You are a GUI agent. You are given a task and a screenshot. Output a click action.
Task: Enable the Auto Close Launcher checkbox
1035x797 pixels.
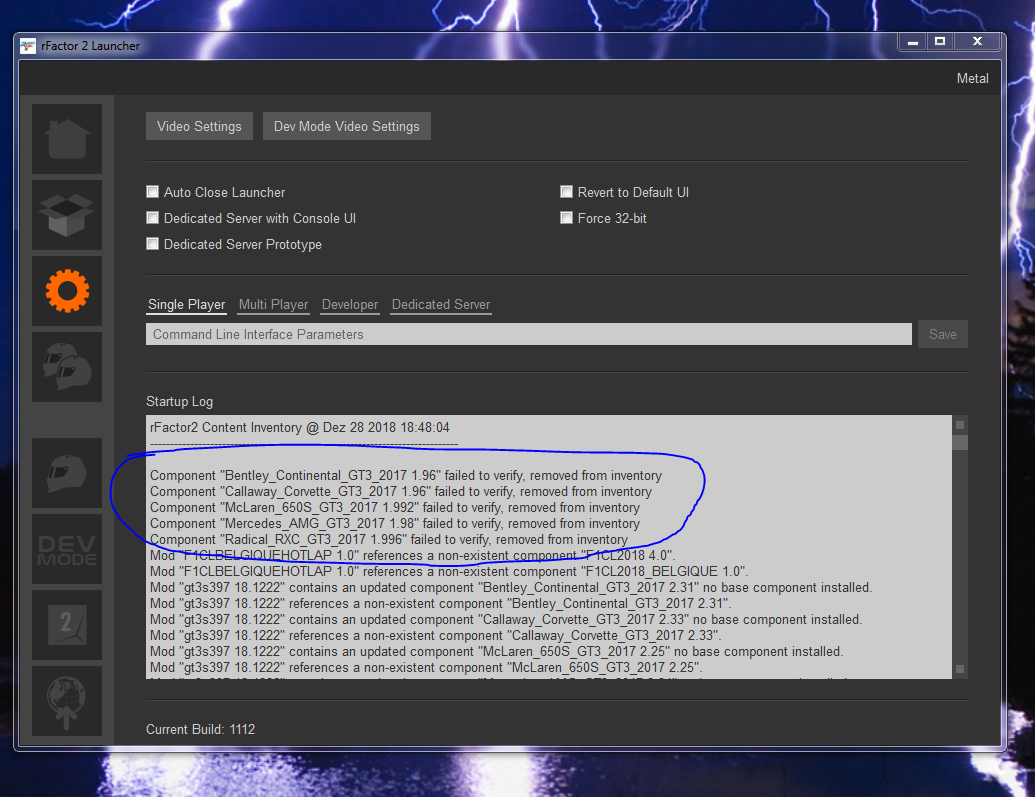(x=153, y=192)
